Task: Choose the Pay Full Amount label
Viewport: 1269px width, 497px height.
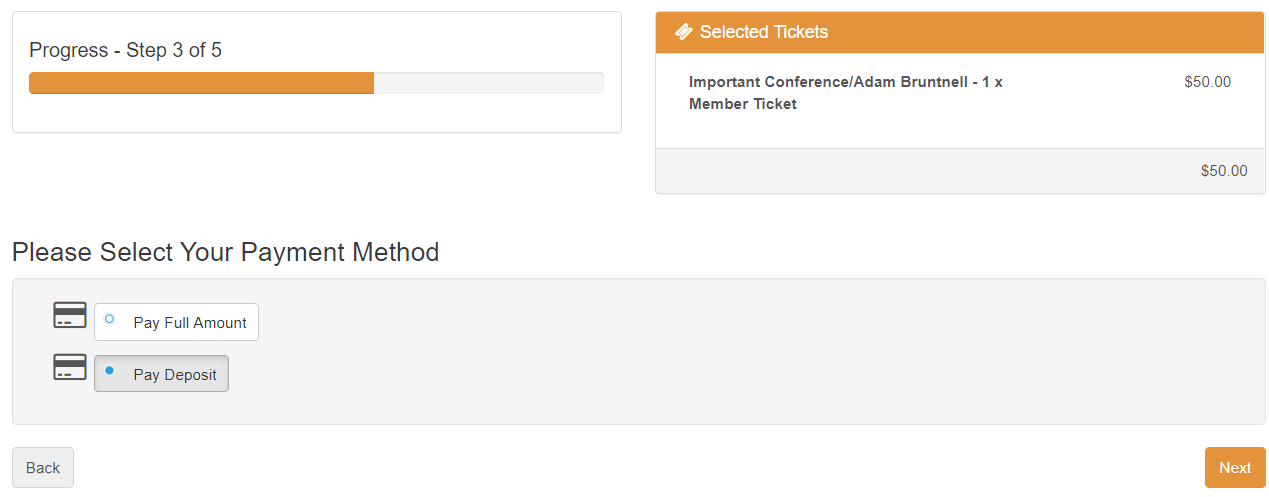Action: (x=189, y=323)
